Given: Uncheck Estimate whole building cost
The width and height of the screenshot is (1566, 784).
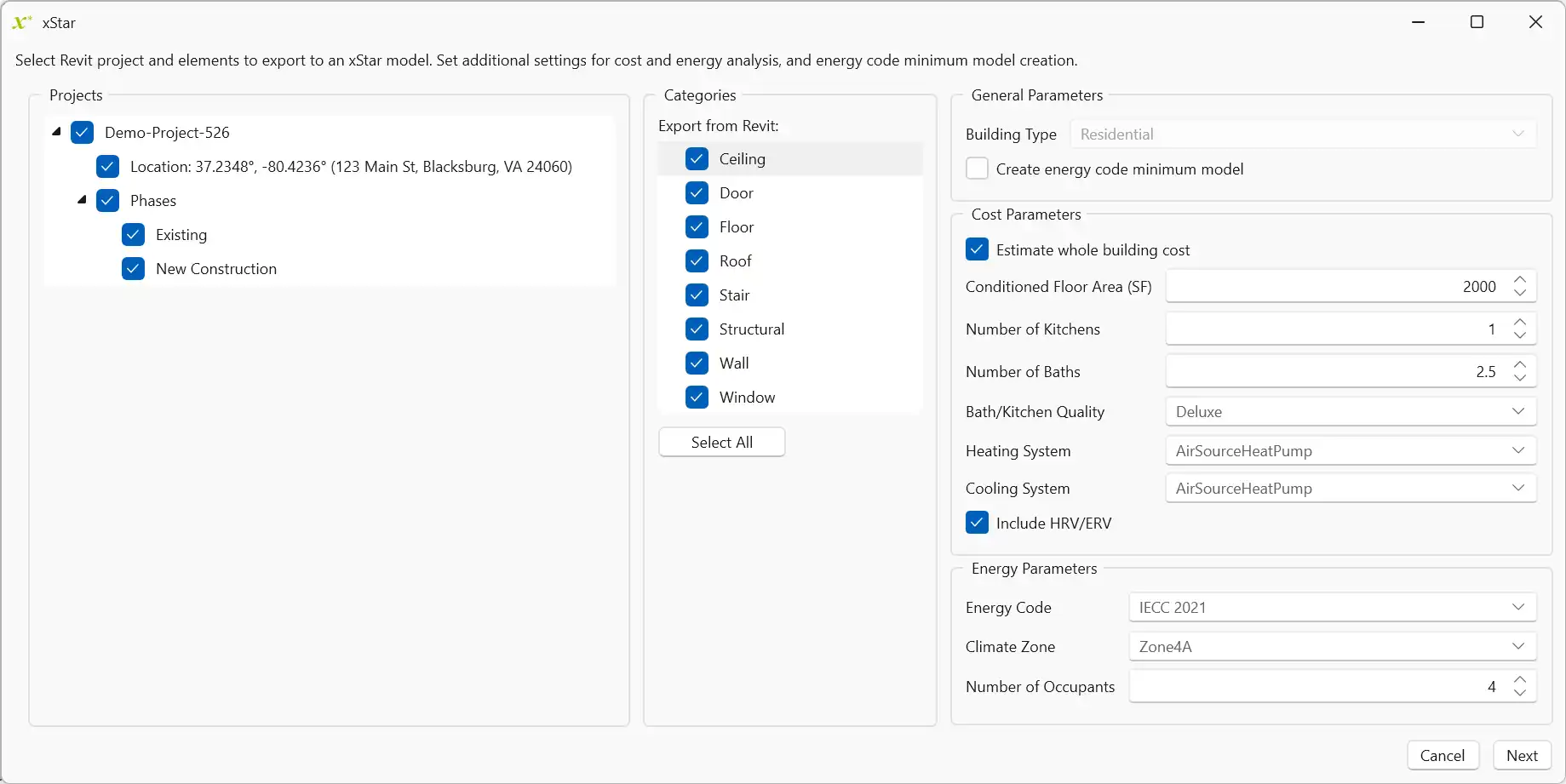Looking at the screenshot, I should point(977,249).
